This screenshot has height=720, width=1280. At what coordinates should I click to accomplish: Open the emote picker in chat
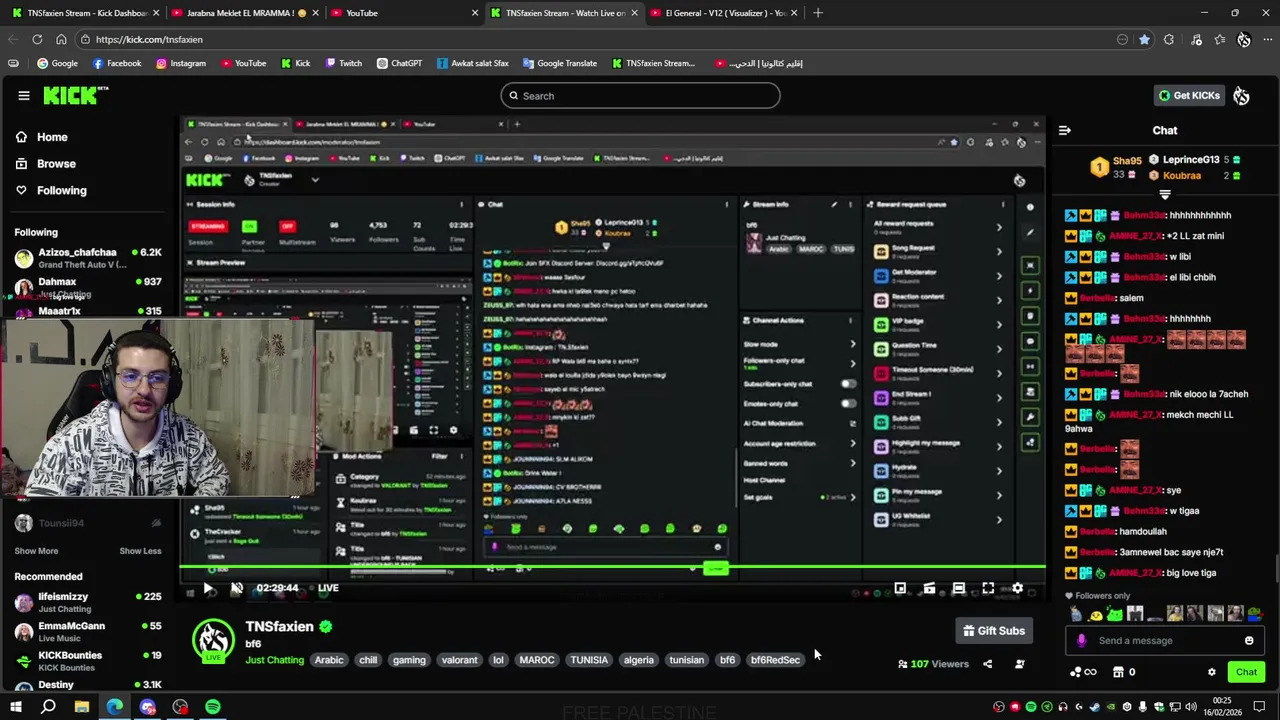[x=1249, y=641]
